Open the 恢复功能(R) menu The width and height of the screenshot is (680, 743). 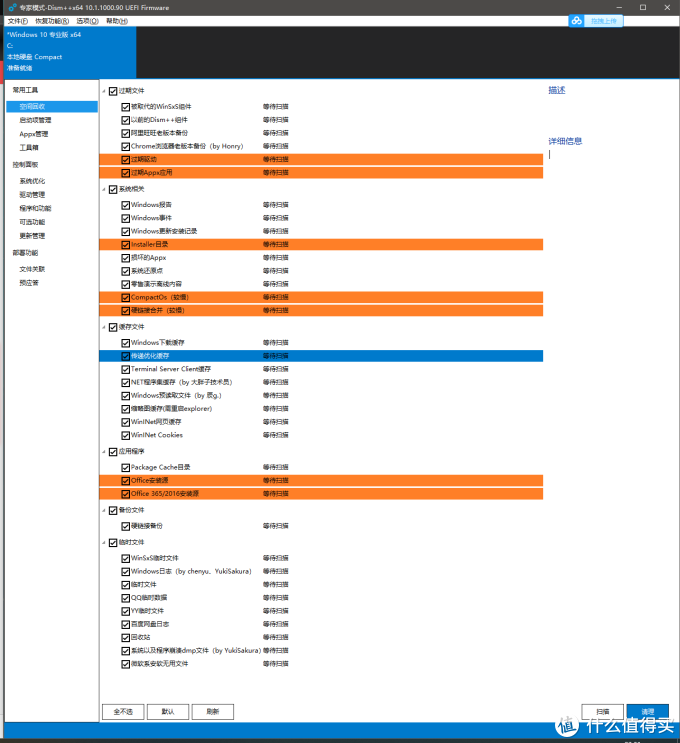coord(52,21)
